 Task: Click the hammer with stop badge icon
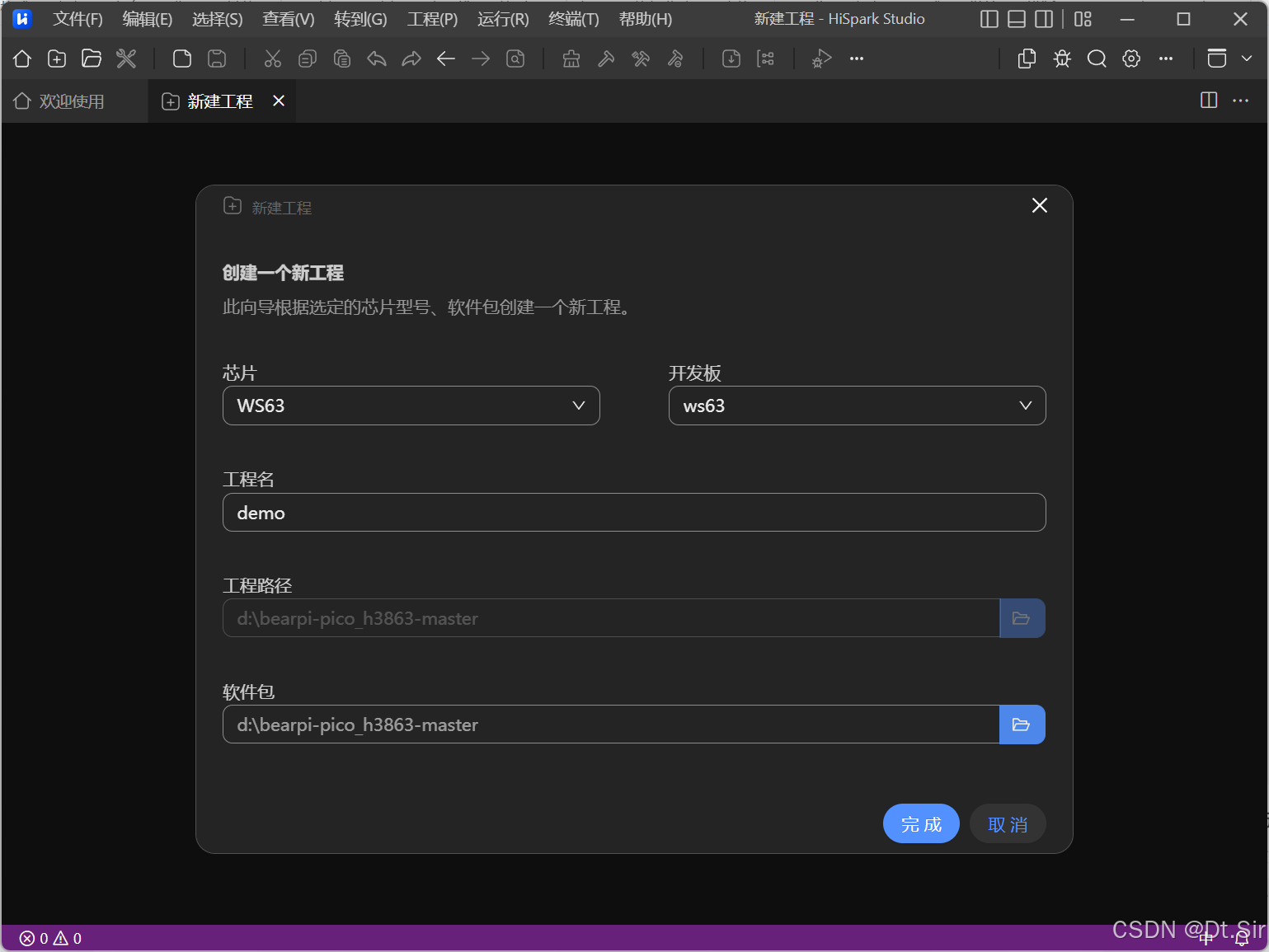(675, 59)
